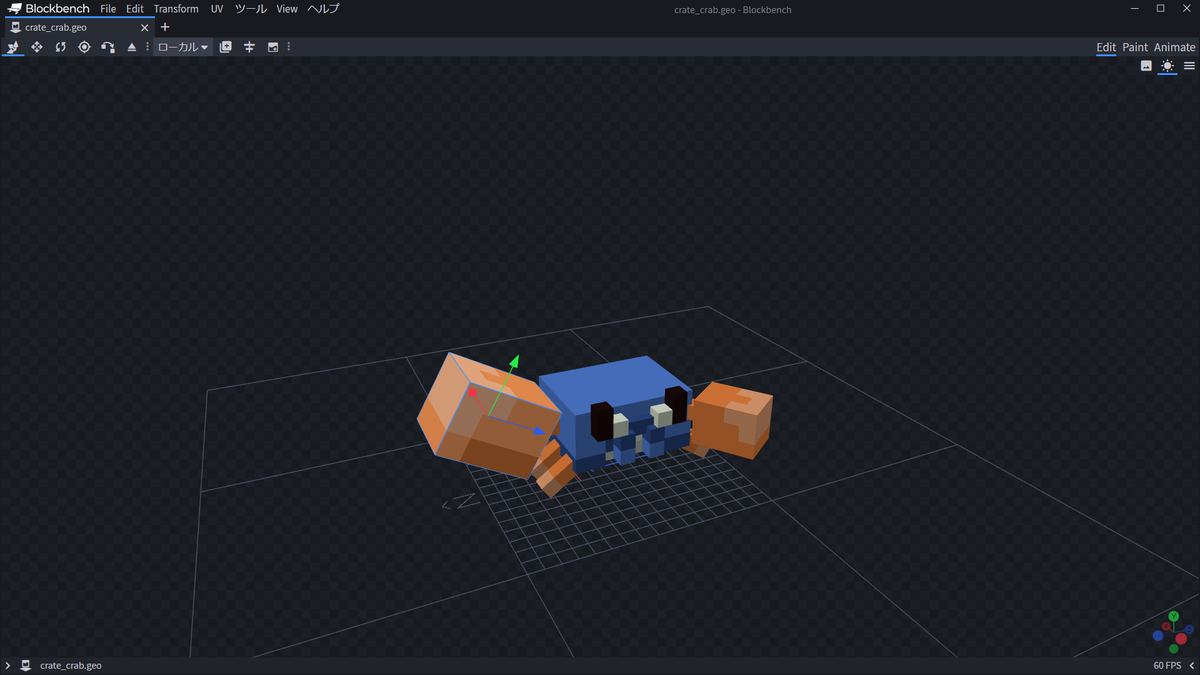Select the Stretch tool triangle icon
The image size is (1200, 675).
pos(132,47)
